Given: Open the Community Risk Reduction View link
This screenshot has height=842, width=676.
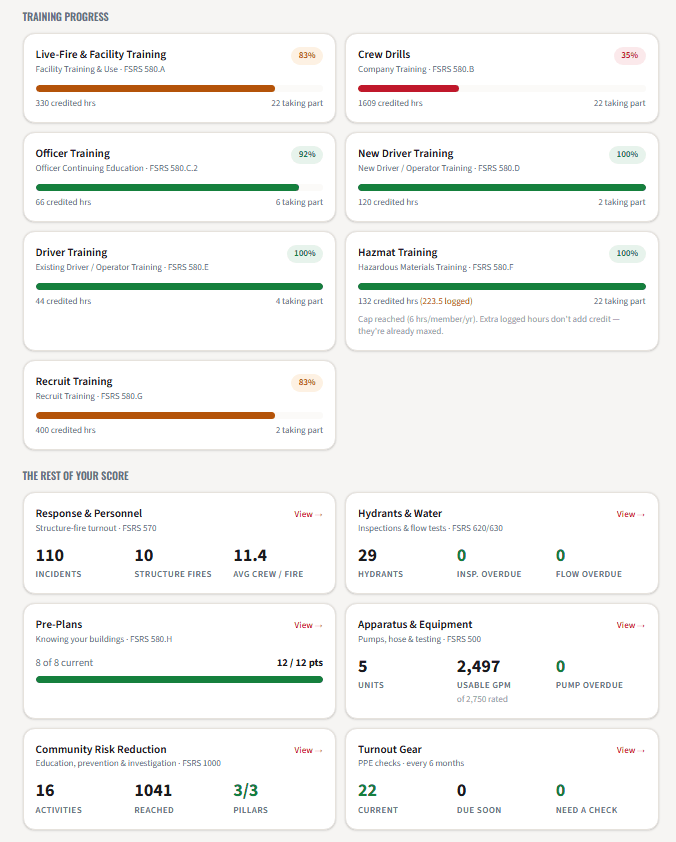Looking at the screenshot, I should (x=308, y=750).
